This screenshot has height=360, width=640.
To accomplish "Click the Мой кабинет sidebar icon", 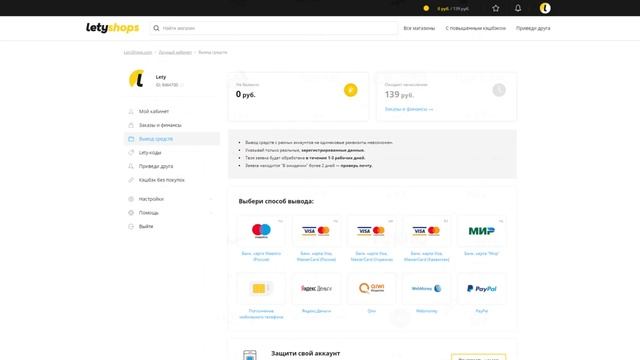I will [131, 111].
